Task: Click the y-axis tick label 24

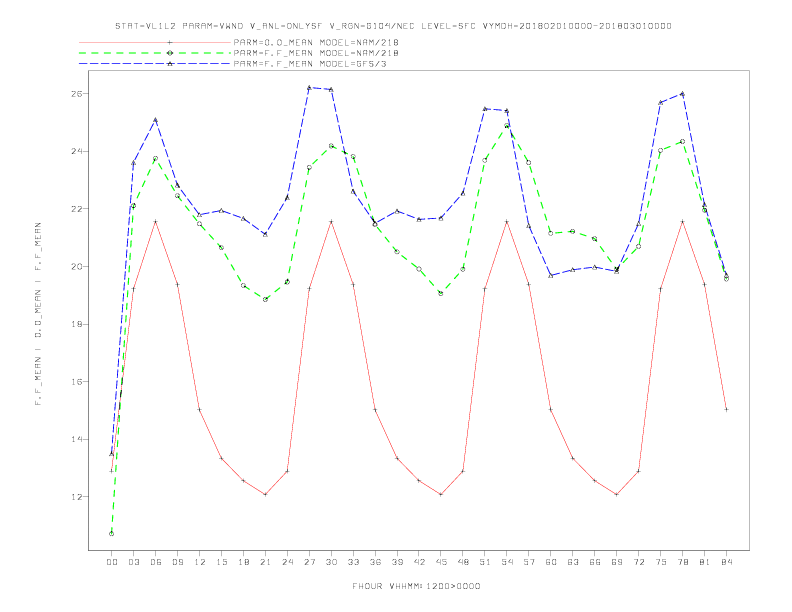Action: (x=76, y=151)
